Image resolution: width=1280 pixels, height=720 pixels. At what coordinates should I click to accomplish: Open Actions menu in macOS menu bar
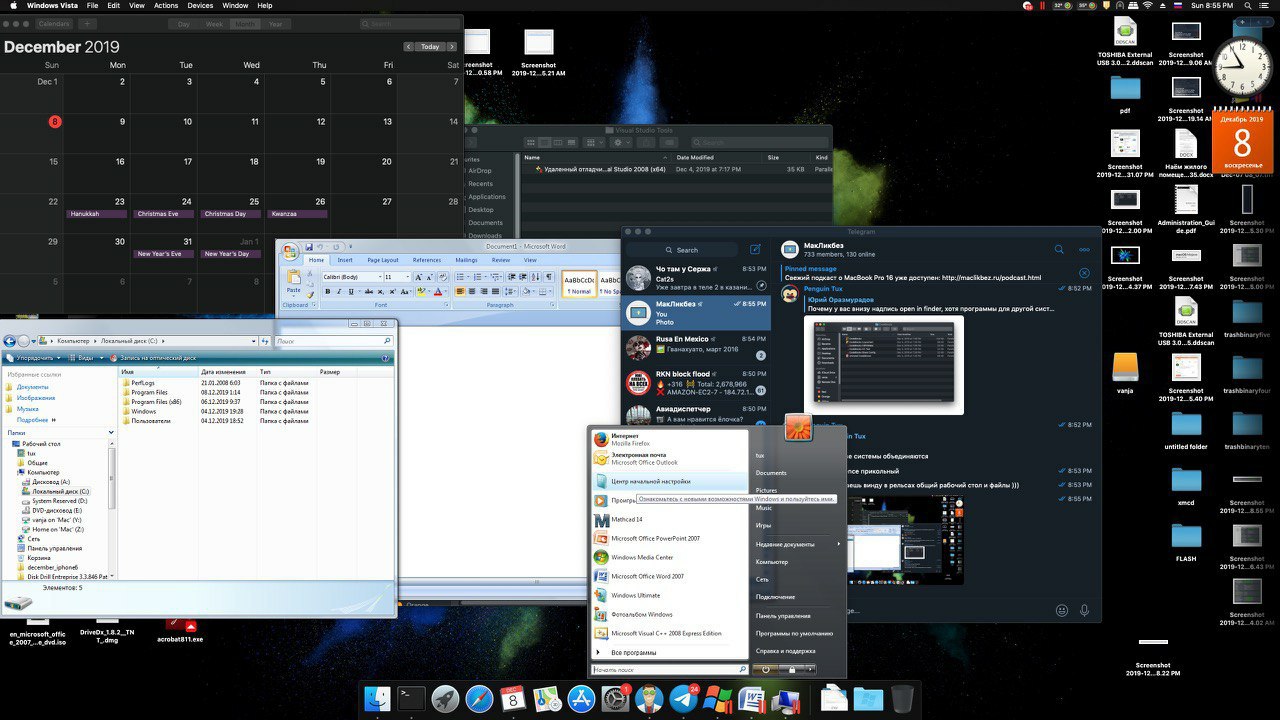pos(166,6)
